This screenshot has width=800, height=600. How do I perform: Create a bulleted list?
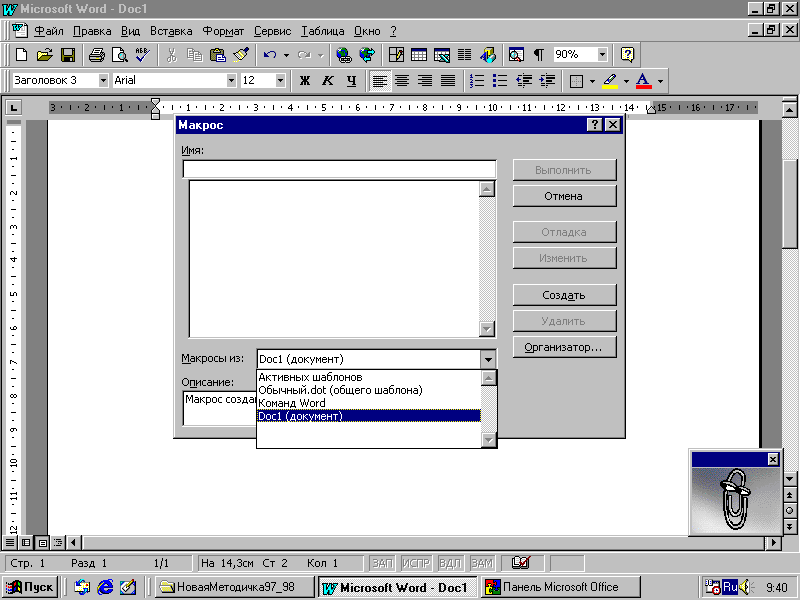tap(499, 81)
